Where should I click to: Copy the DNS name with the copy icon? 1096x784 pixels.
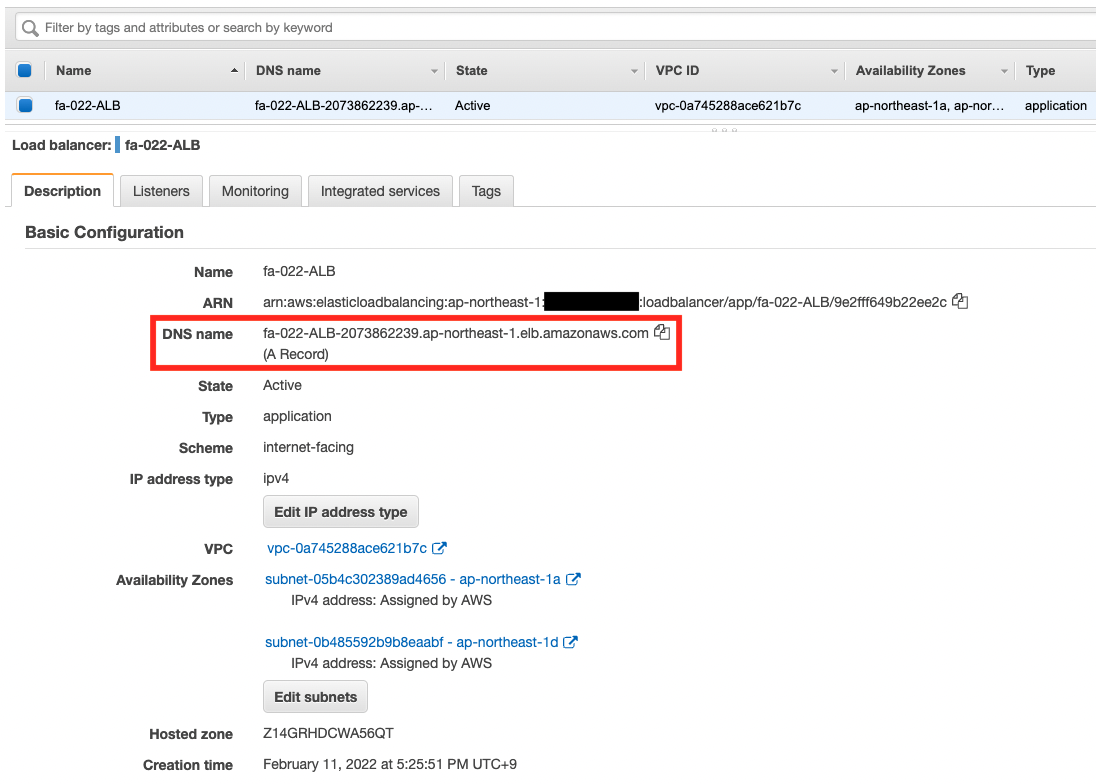661,333
